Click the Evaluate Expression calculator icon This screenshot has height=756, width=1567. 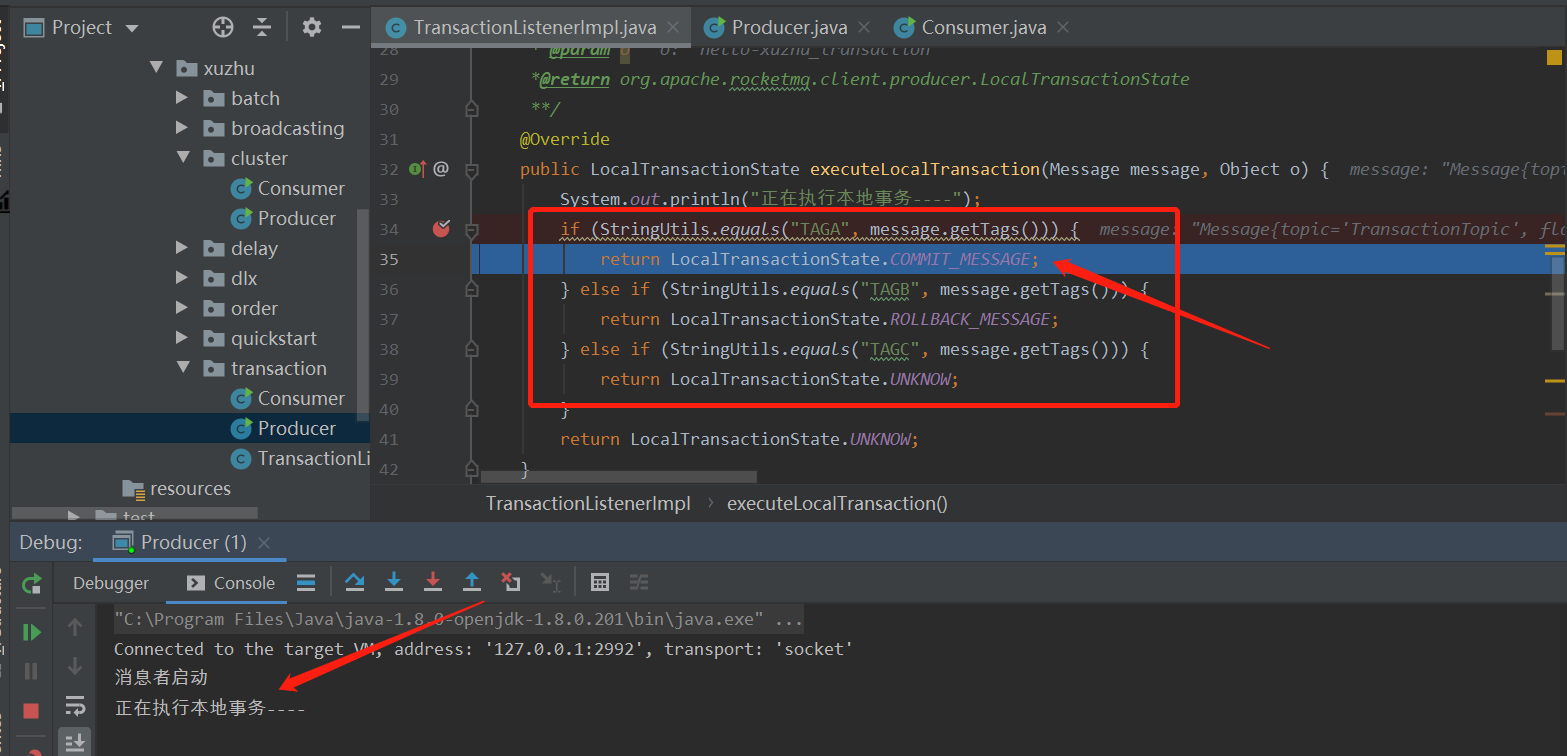600,582
